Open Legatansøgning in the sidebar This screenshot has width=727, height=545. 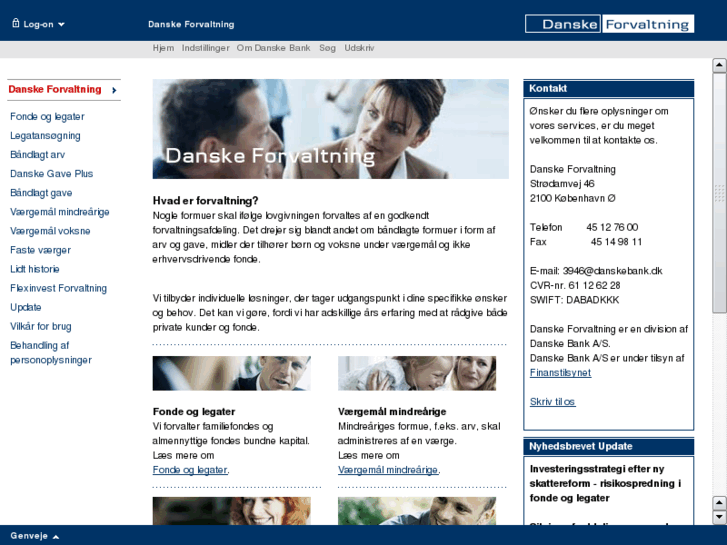pos(45,135)
